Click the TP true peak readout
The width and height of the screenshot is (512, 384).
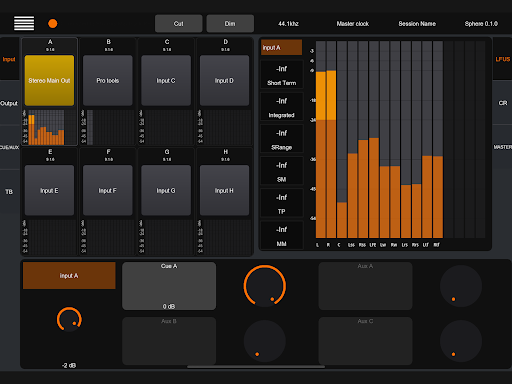click(x=282, y=203)
